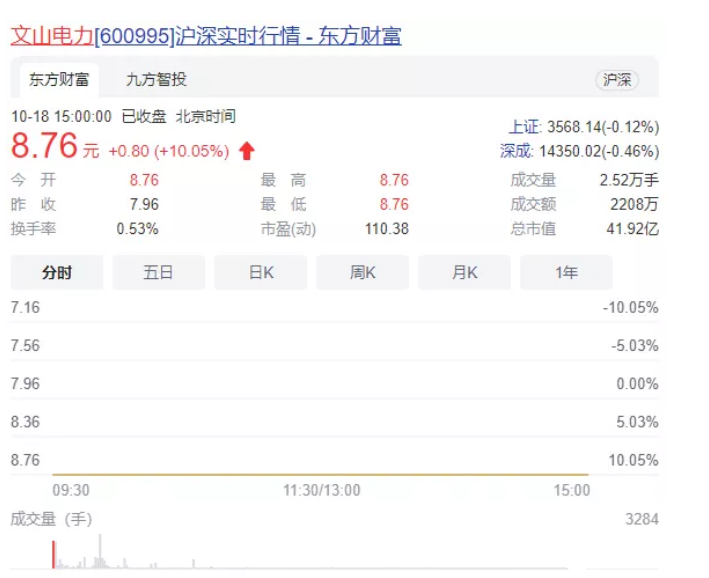Viewport: 709px width, 578px height.
Task: Switch to the 1年 chart tab
Action: click(x=566, y=272)
